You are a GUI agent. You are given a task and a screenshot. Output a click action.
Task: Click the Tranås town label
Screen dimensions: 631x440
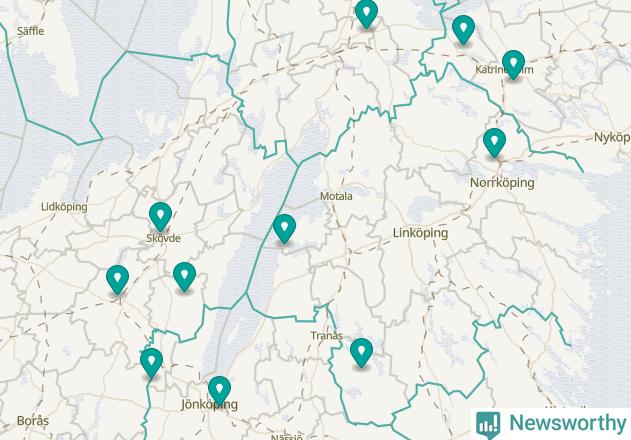pyautogui.click(x=326, y=335)
